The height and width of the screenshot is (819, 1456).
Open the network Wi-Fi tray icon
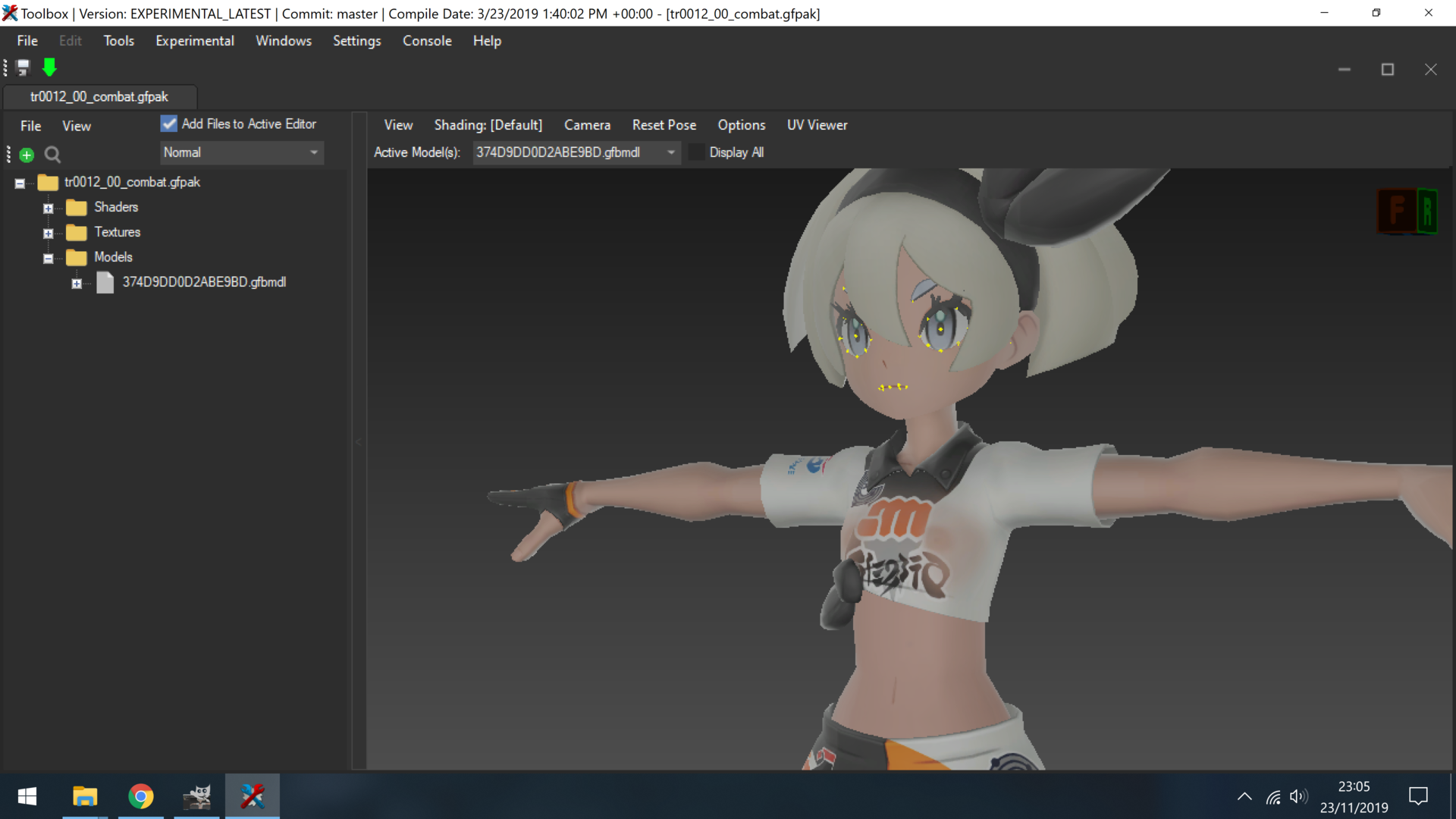[x=1273, y=796]
